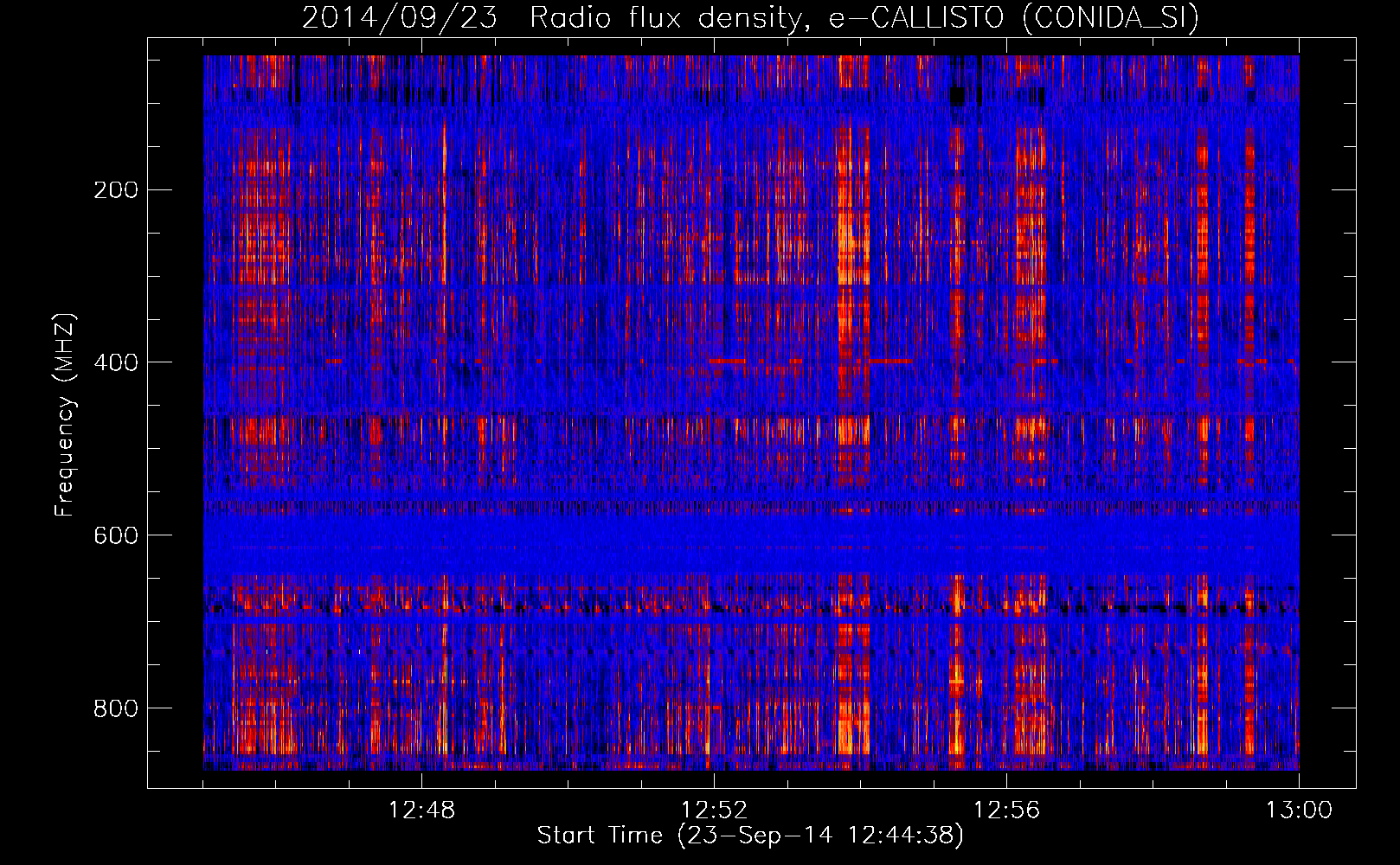The image size is (1400, 865).
Task: Click the "12:48" time tick label
Action: click(421, 811)
